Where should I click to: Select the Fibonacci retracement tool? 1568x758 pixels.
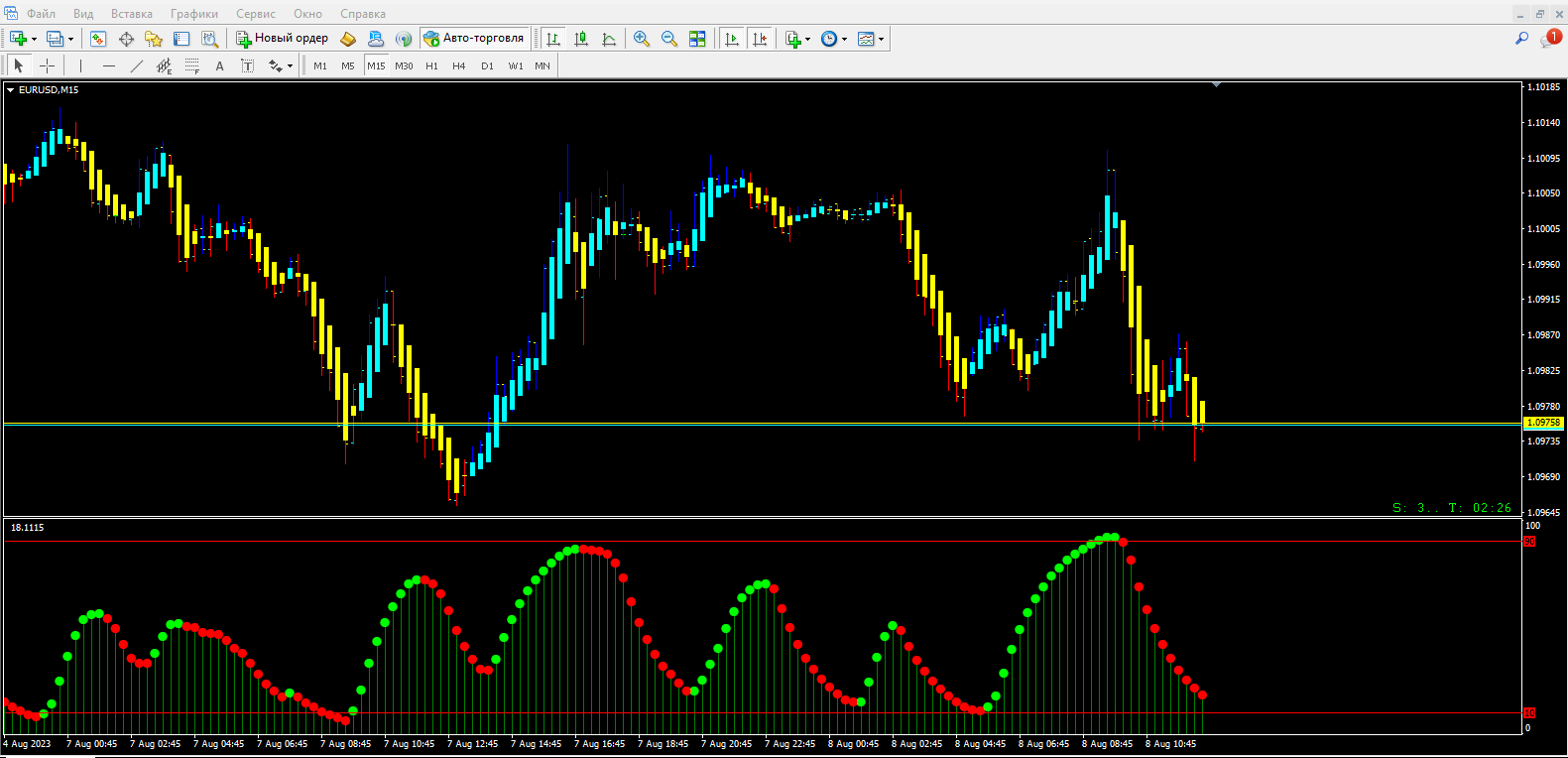point(191,65)
